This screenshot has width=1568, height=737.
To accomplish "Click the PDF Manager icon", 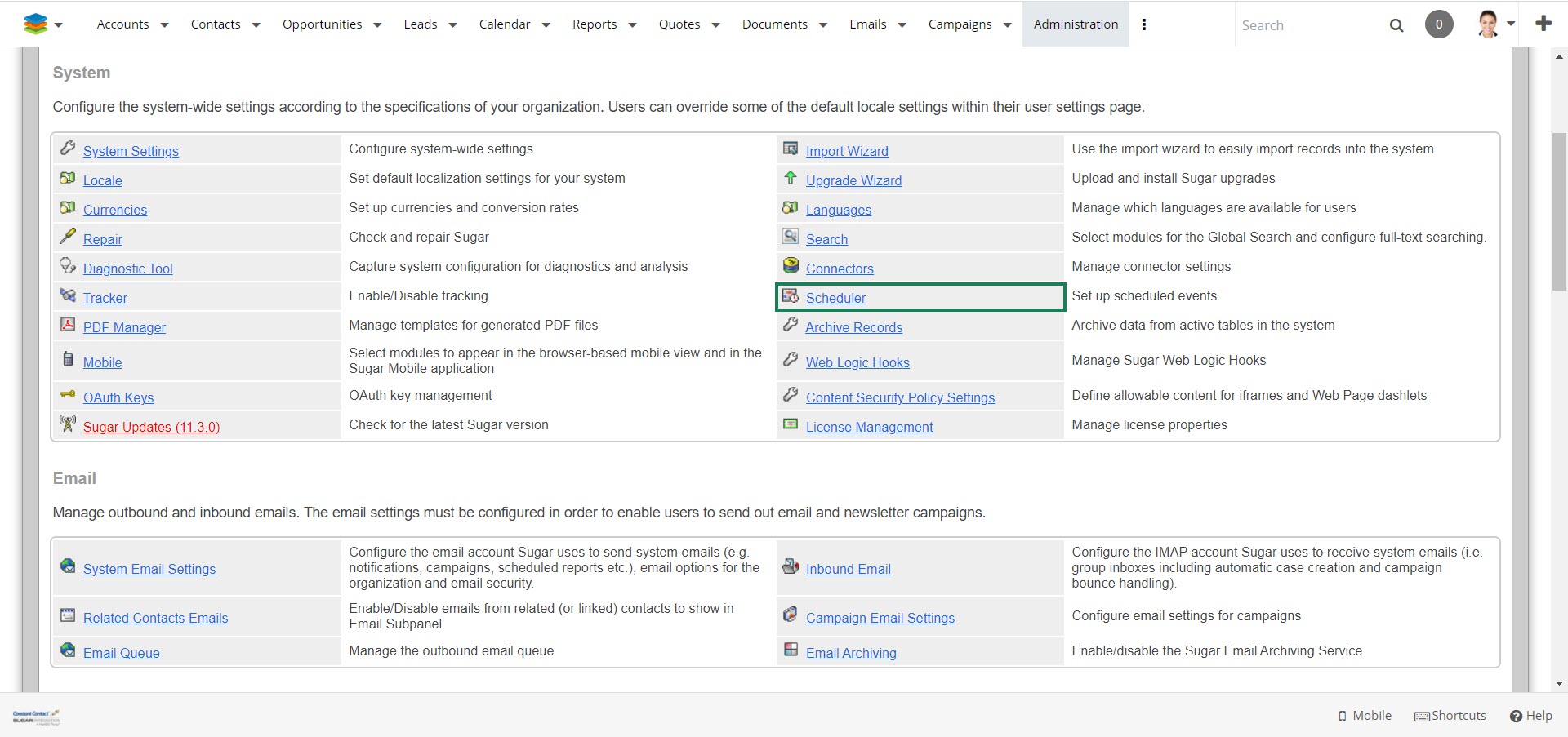I will click(68, 325).
